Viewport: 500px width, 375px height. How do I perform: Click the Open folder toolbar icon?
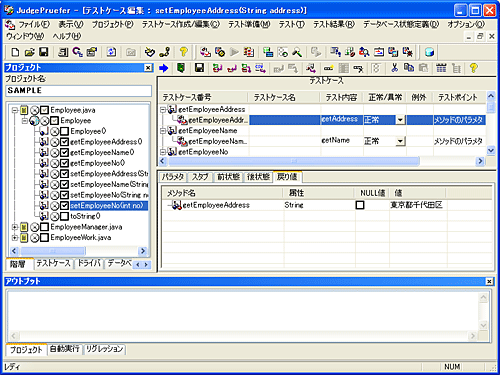click(x=30, y=52)
